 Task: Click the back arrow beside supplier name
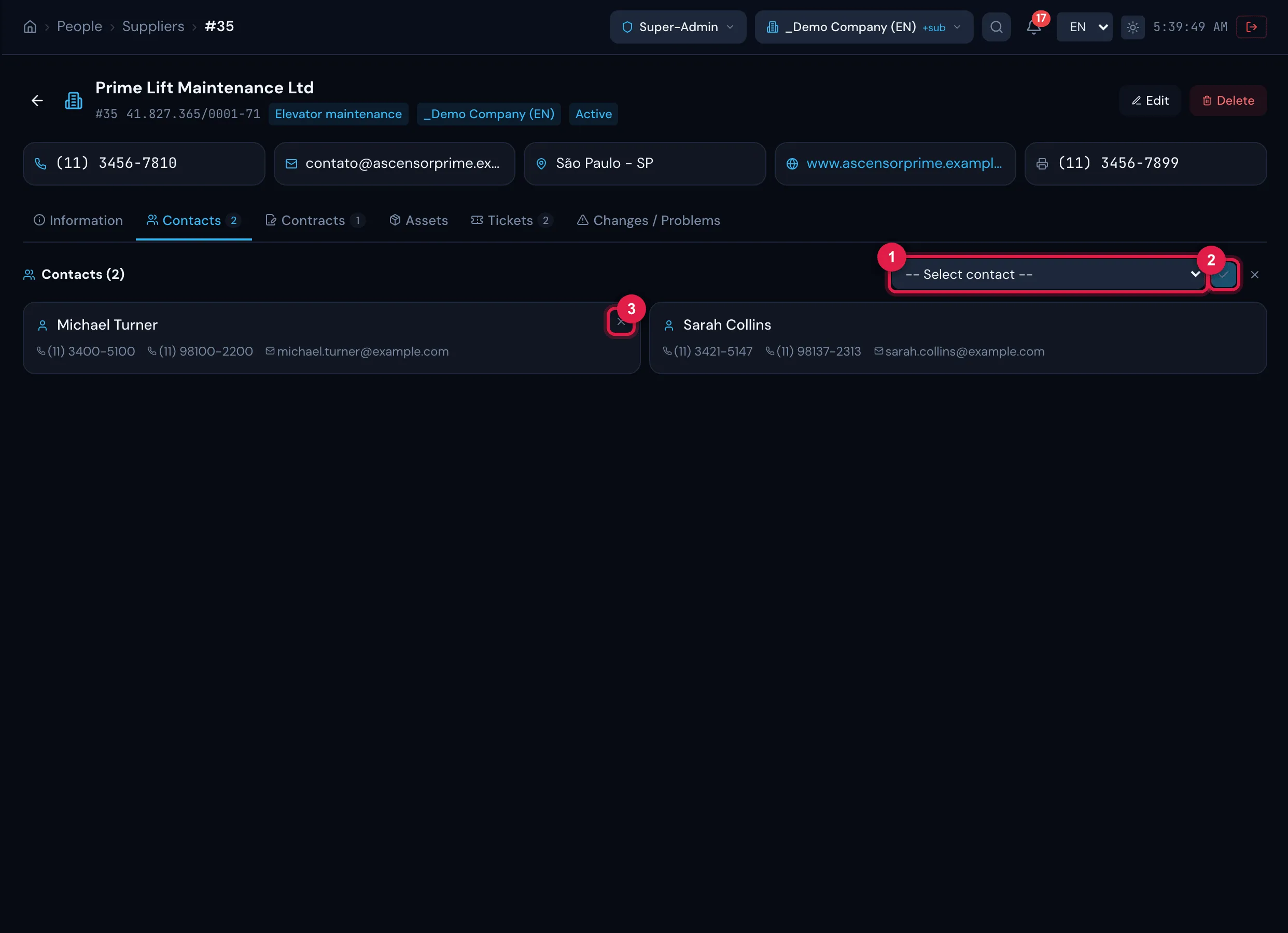click(37, 101)
